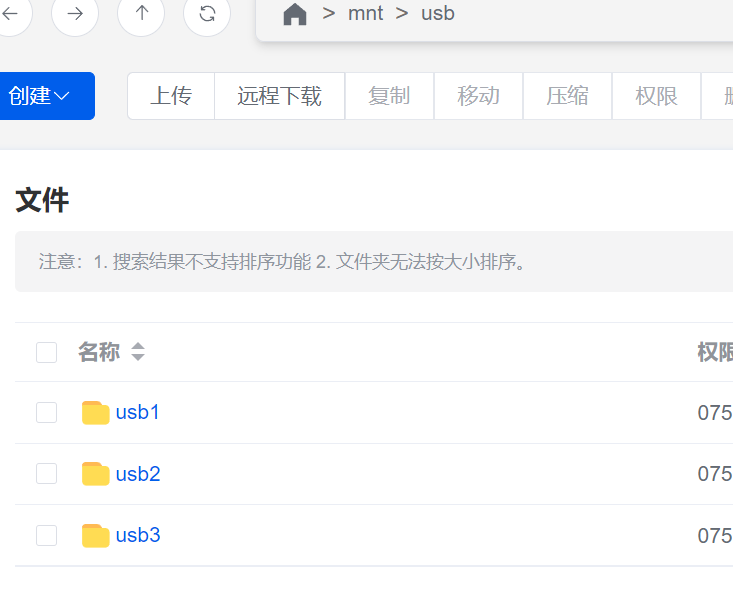Click the usb2 folder icon
This screenshot has width=733, height=601.
click(95, 474)
